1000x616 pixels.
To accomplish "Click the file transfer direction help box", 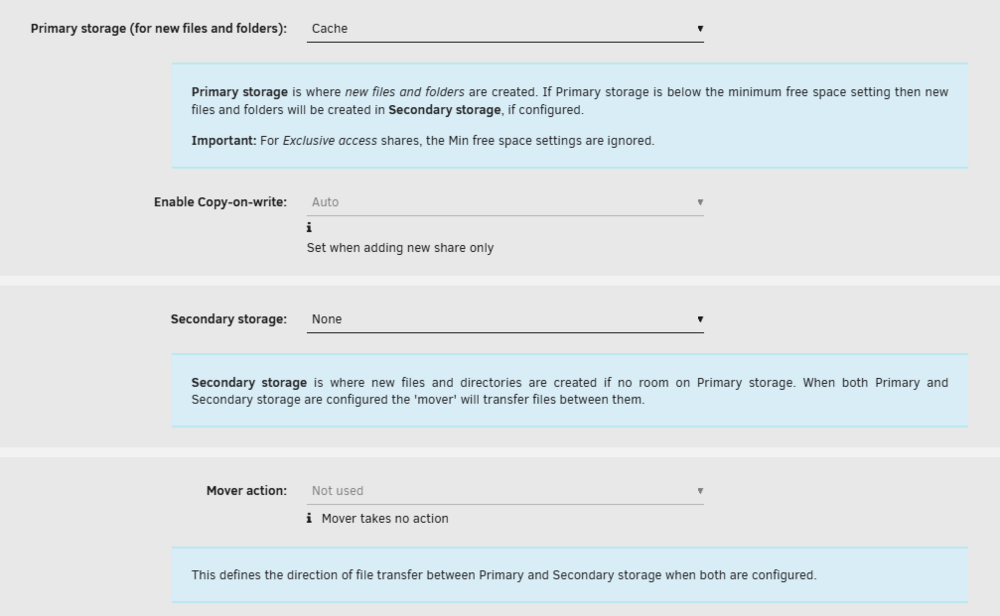I will tap(570, 575).
